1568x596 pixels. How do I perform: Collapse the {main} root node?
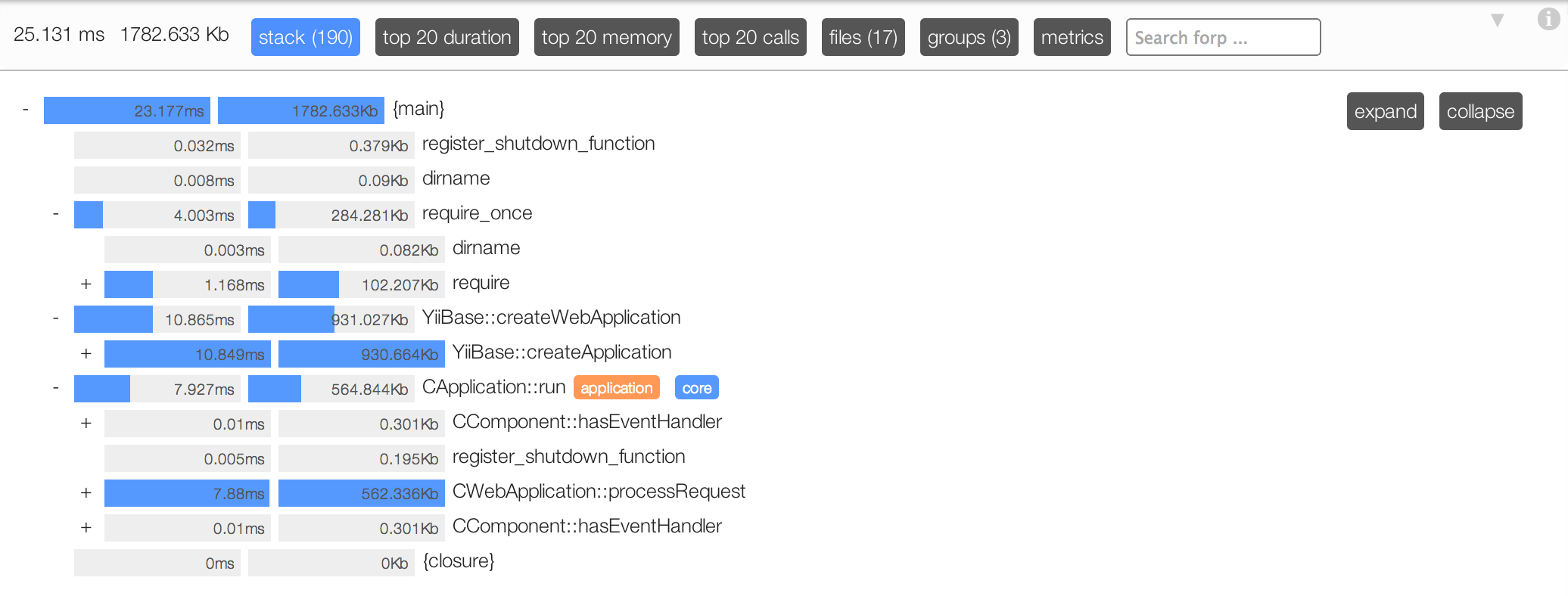[26, 110]
